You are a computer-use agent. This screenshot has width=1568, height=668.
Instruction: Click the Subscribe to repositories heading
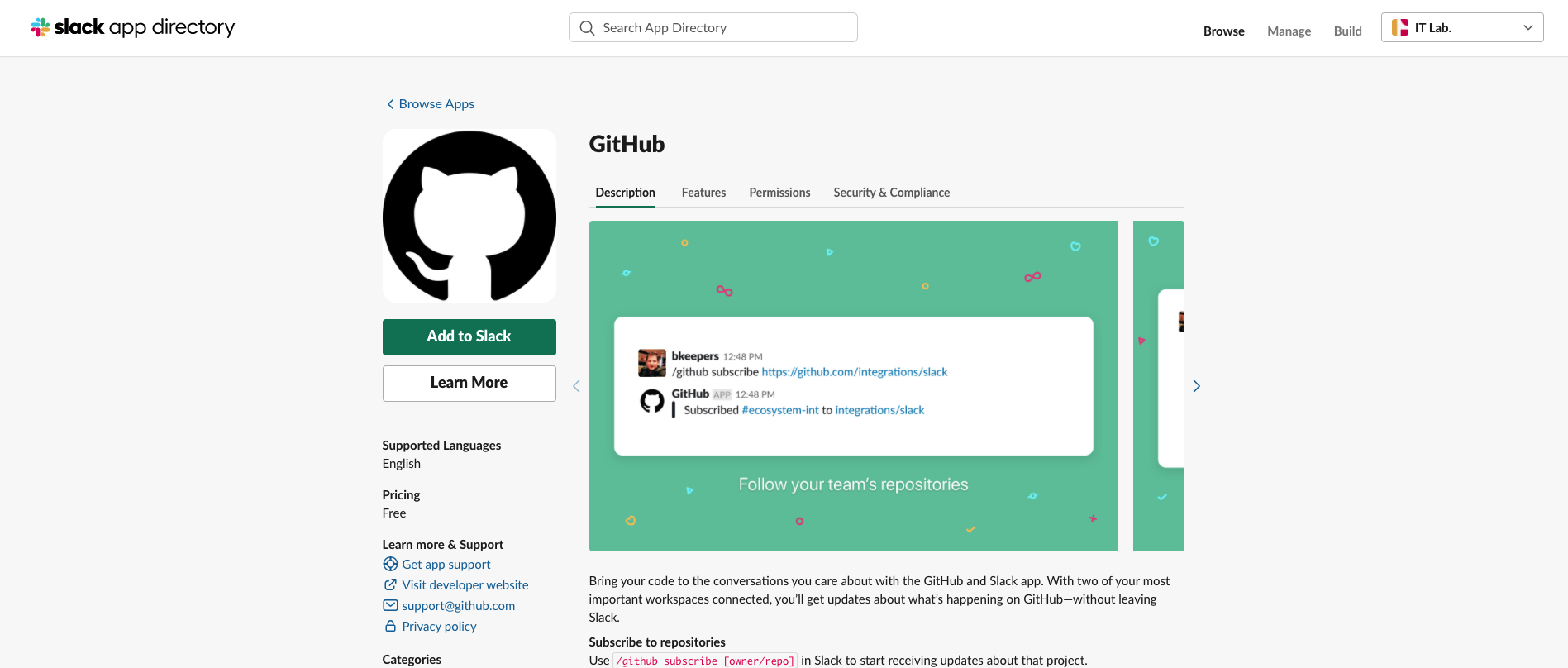(657, 642)
